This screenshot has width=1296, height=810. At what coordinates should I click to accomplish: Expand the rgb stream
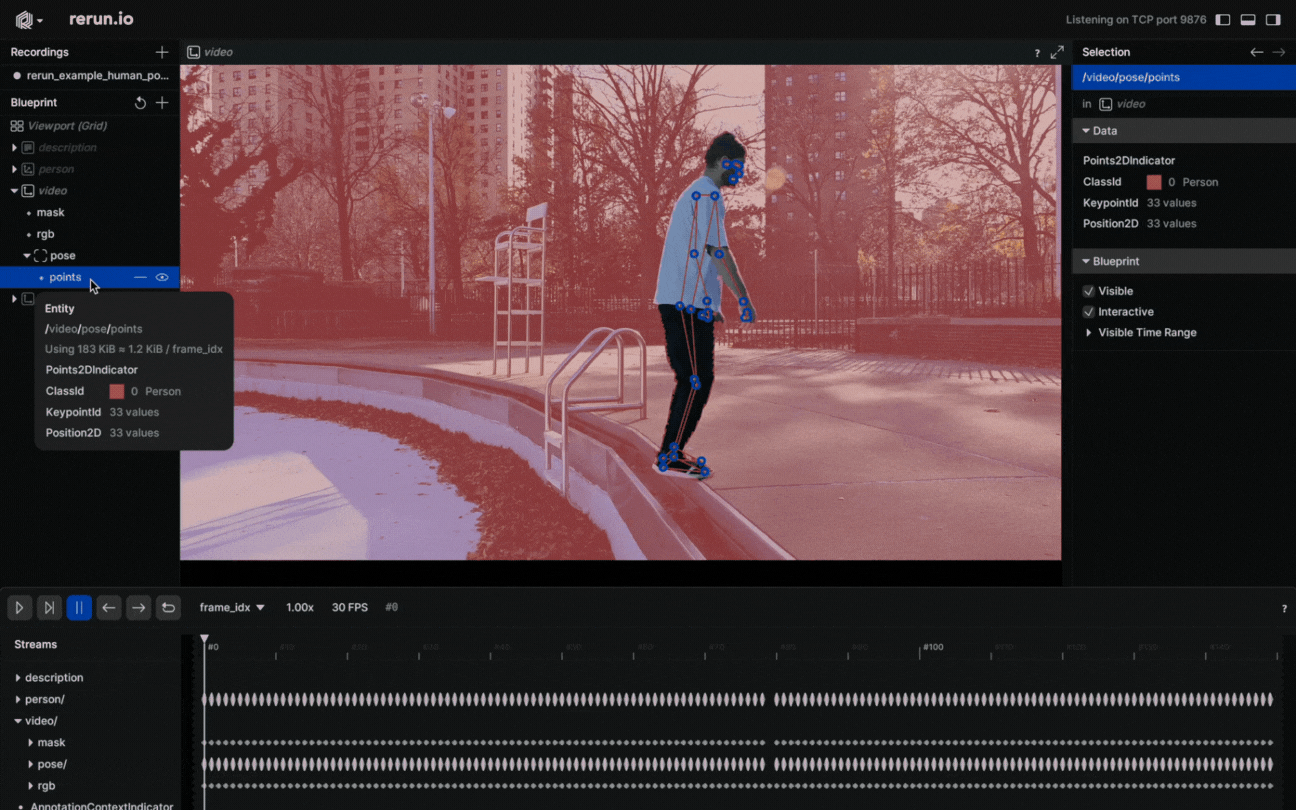point(30,786)
